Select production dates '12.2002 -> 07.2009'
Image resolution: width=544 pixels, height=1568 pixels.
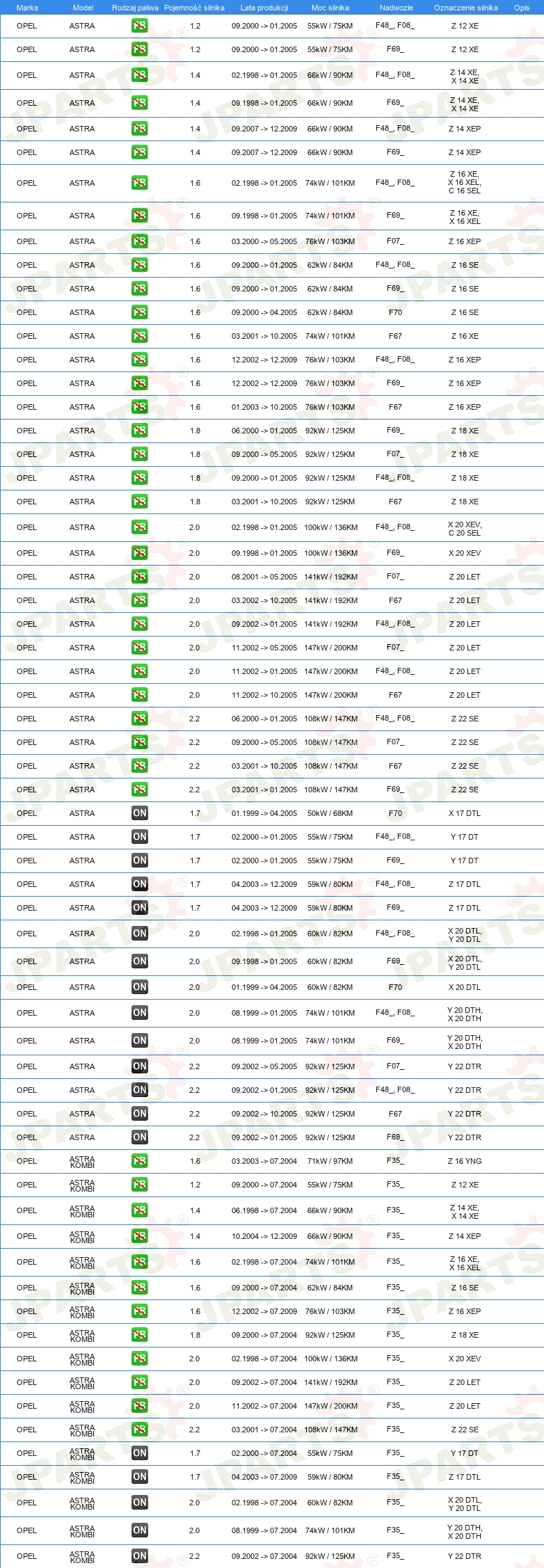264,1311
